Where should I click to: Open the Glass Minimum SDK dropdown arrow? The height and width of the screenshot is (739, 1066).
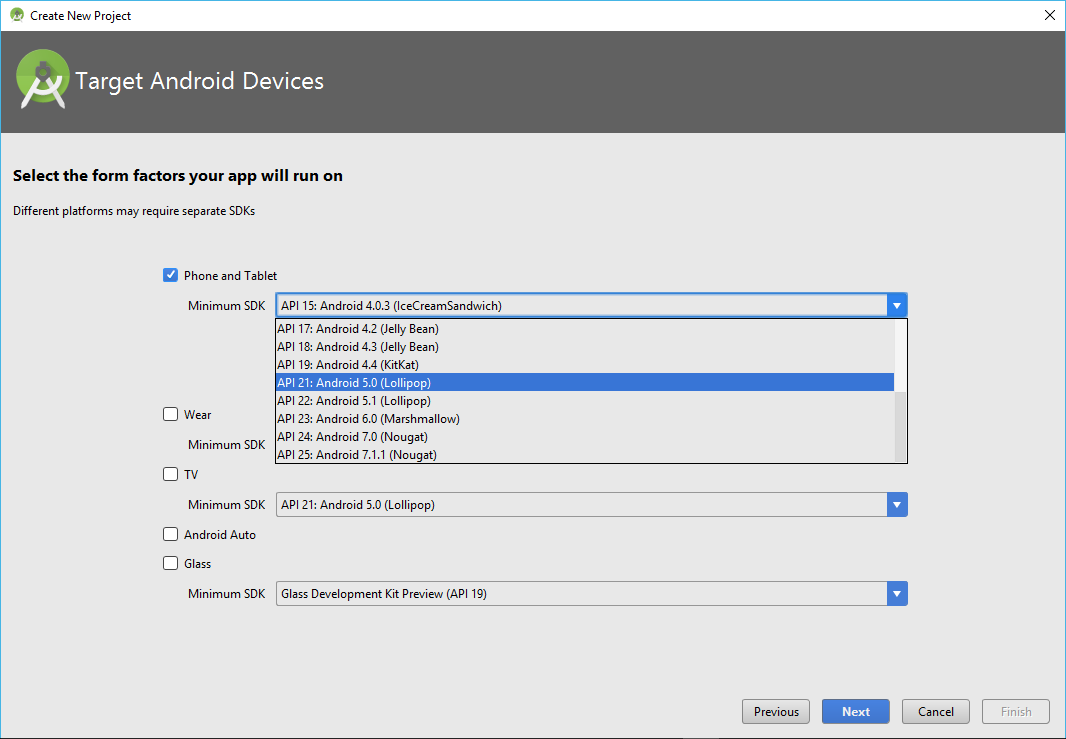tap(897, 594)
